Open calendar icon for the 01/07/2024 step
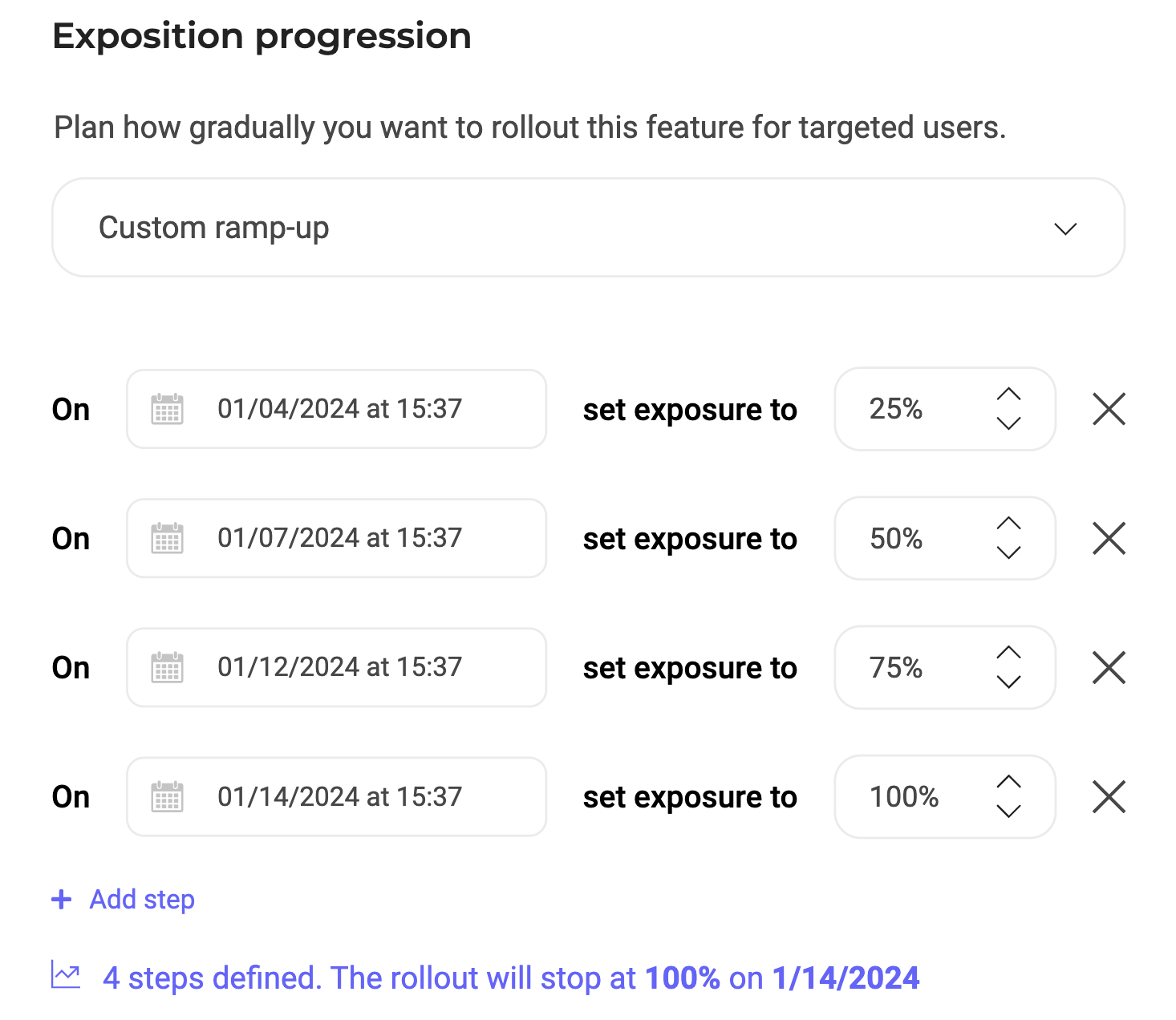 167,538
